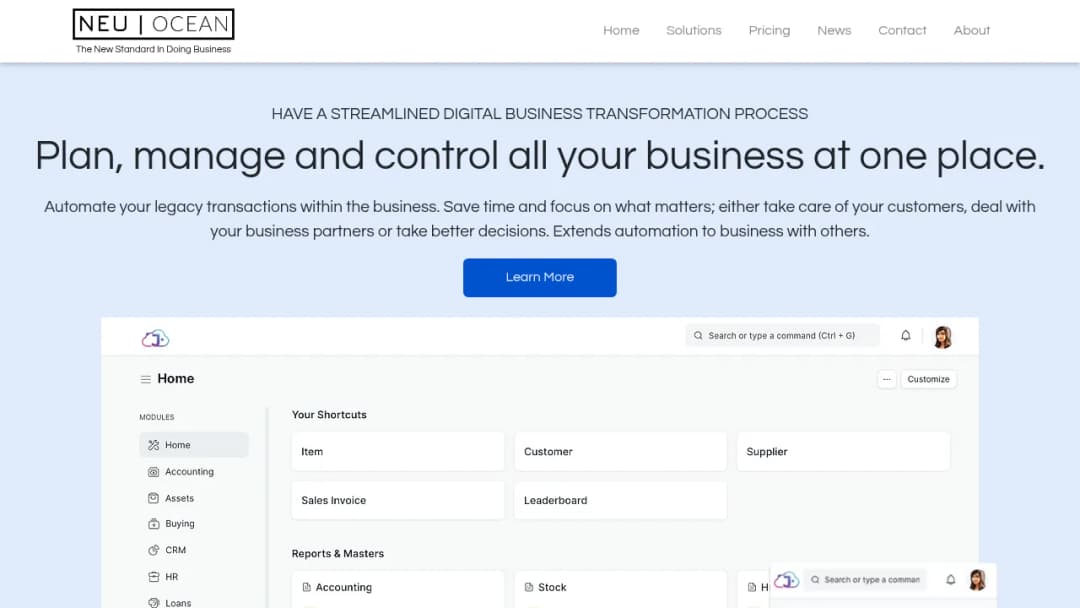Open the Accounting reports card
Viewport: 1080px width, 608px height.
(397, 589)
